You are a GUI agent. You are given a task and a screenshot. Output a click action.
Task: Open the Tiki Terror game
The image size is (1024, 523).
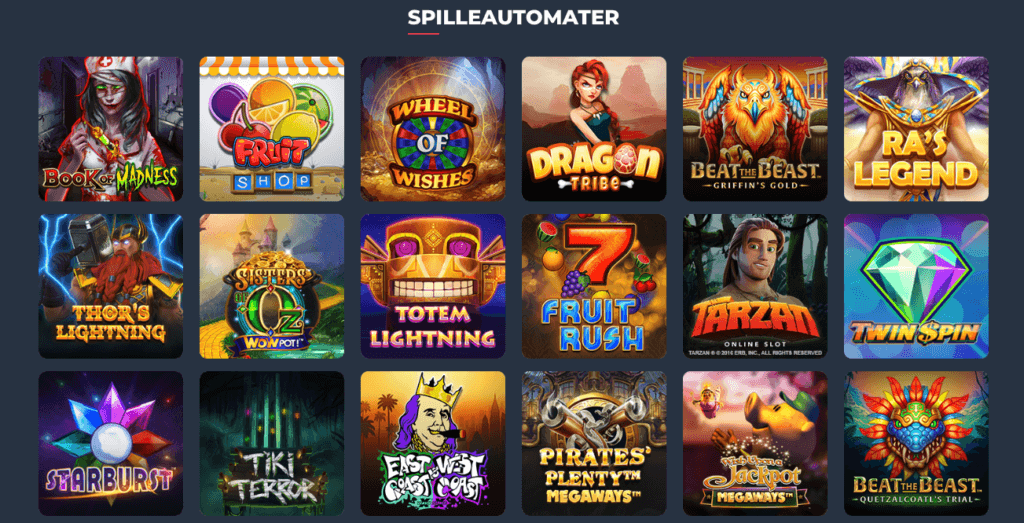tap(272, 443)
